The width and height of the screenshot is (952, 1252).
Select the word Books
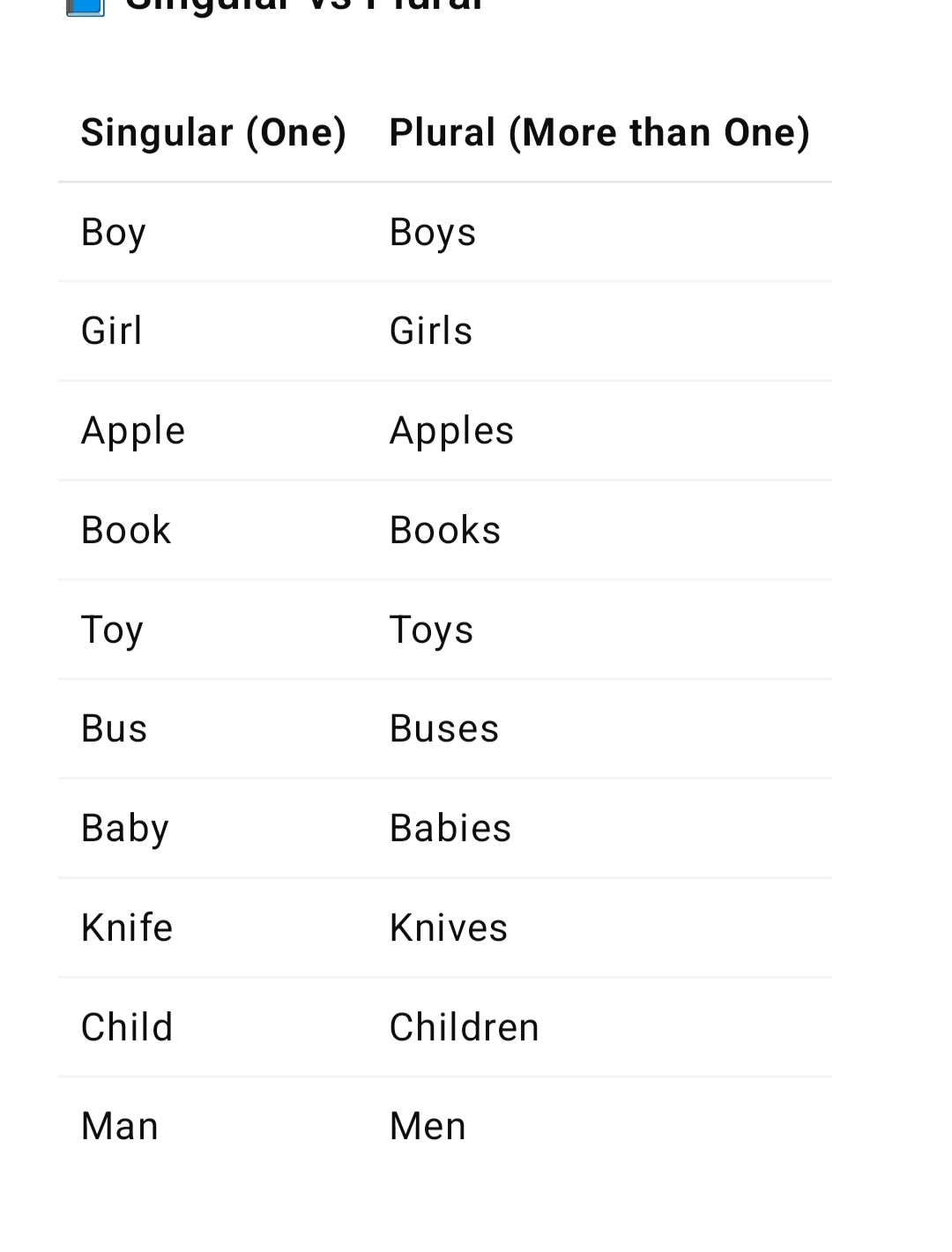(x=445, y=531)
